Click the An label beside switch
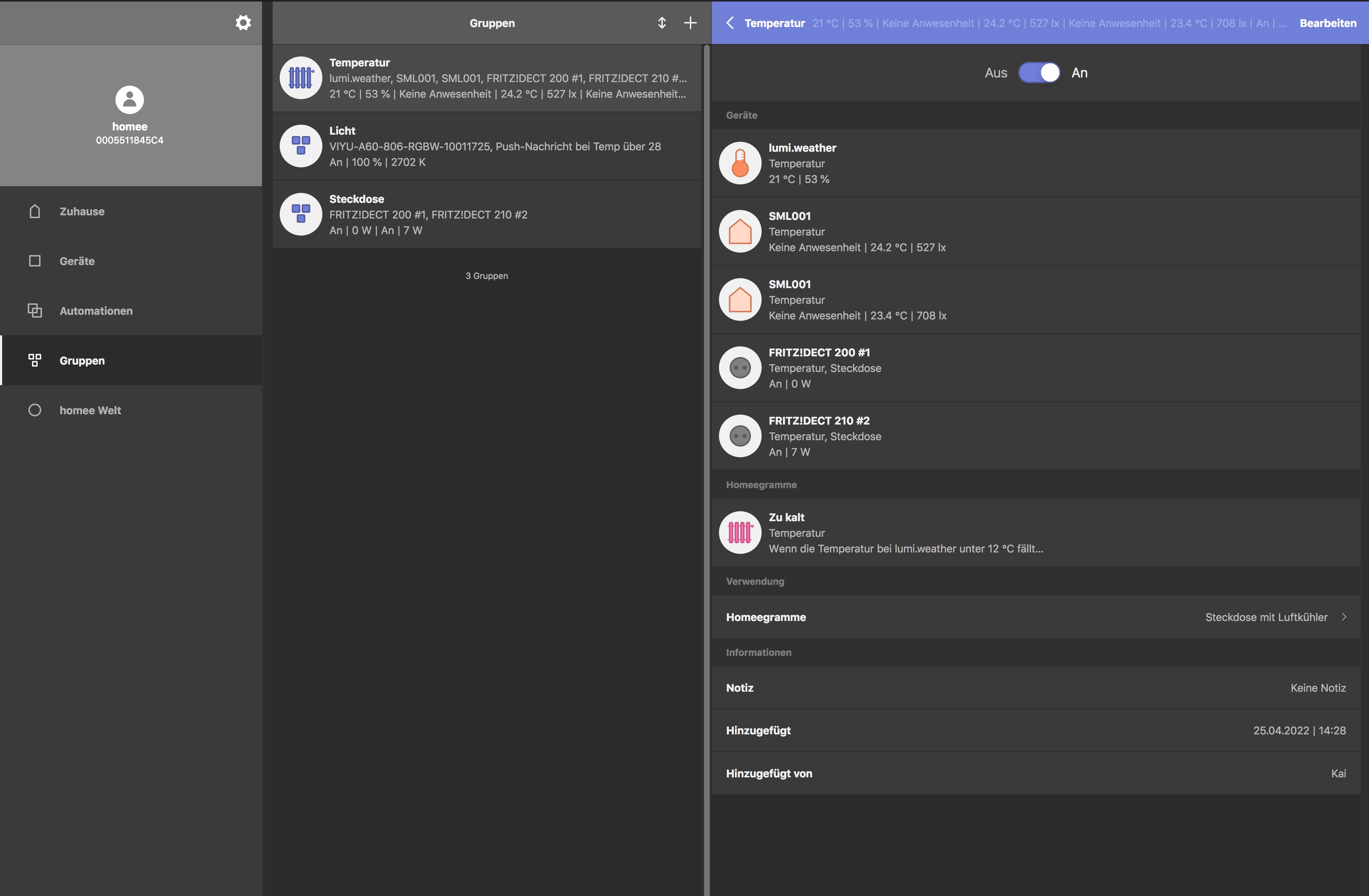 (x=1079, y=73)
